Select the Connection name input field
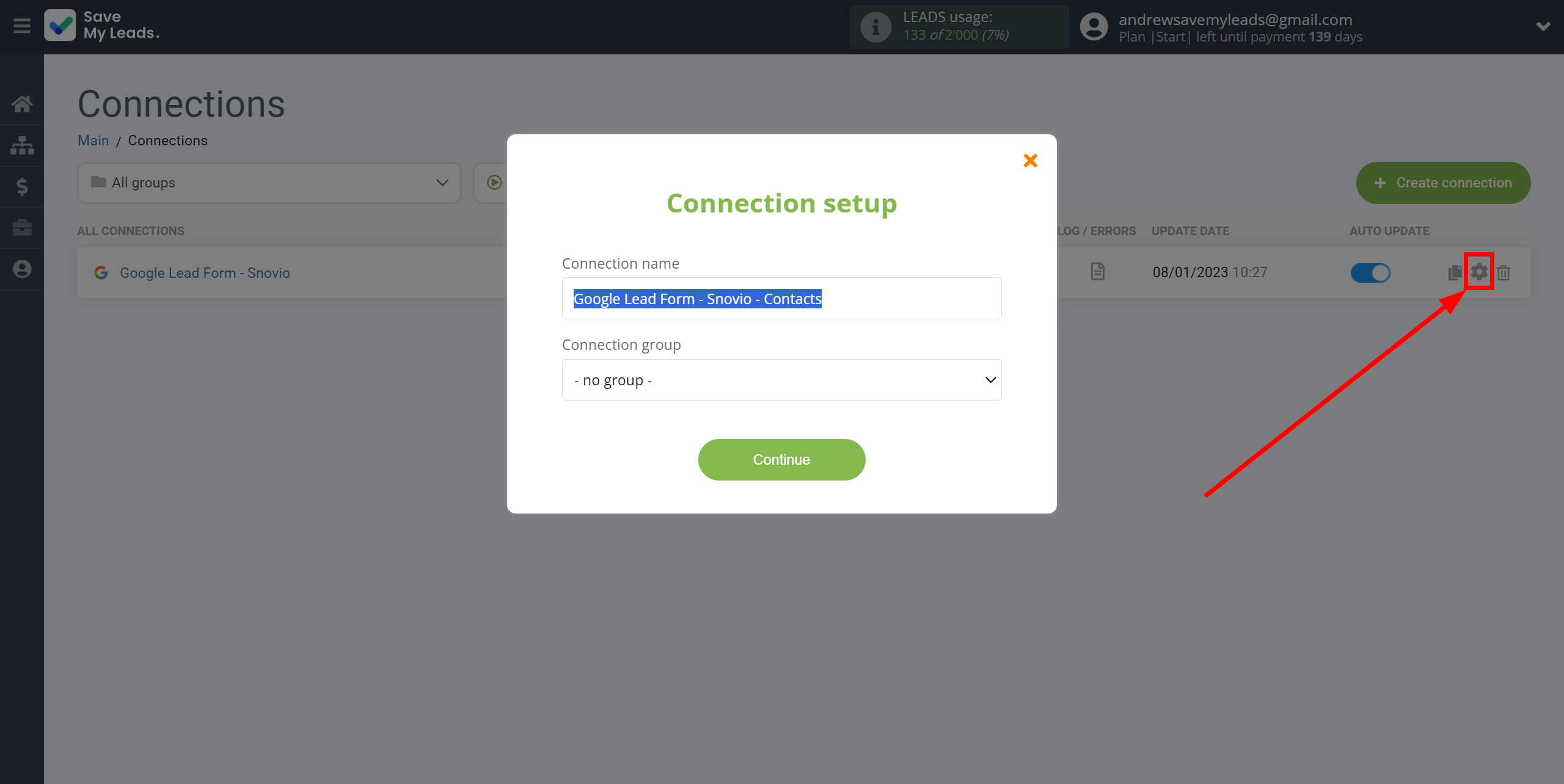This screenshot has width=1564, height=784. coord(781,298)
